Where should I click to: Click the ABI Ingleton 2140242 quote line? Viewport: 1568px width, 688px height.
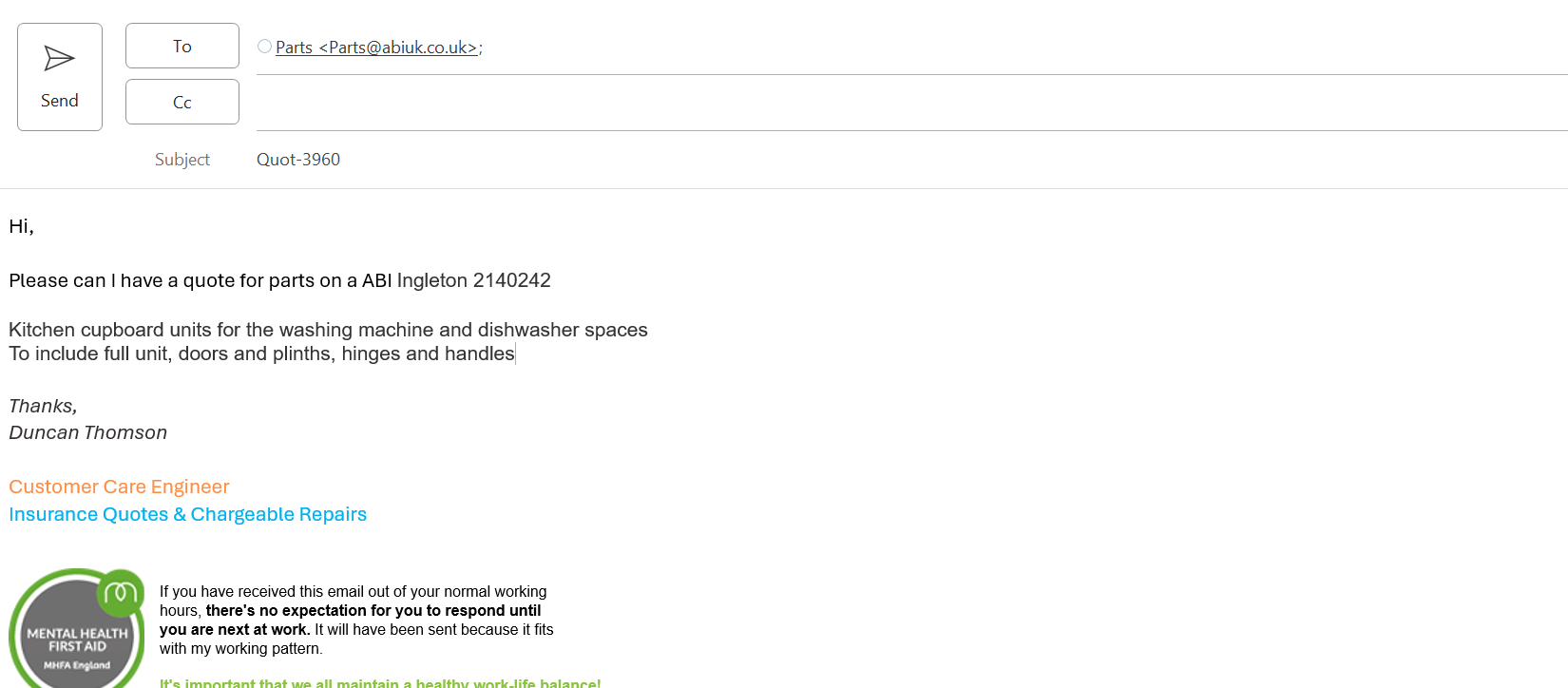pyautogui.click(x=279, y=280)
